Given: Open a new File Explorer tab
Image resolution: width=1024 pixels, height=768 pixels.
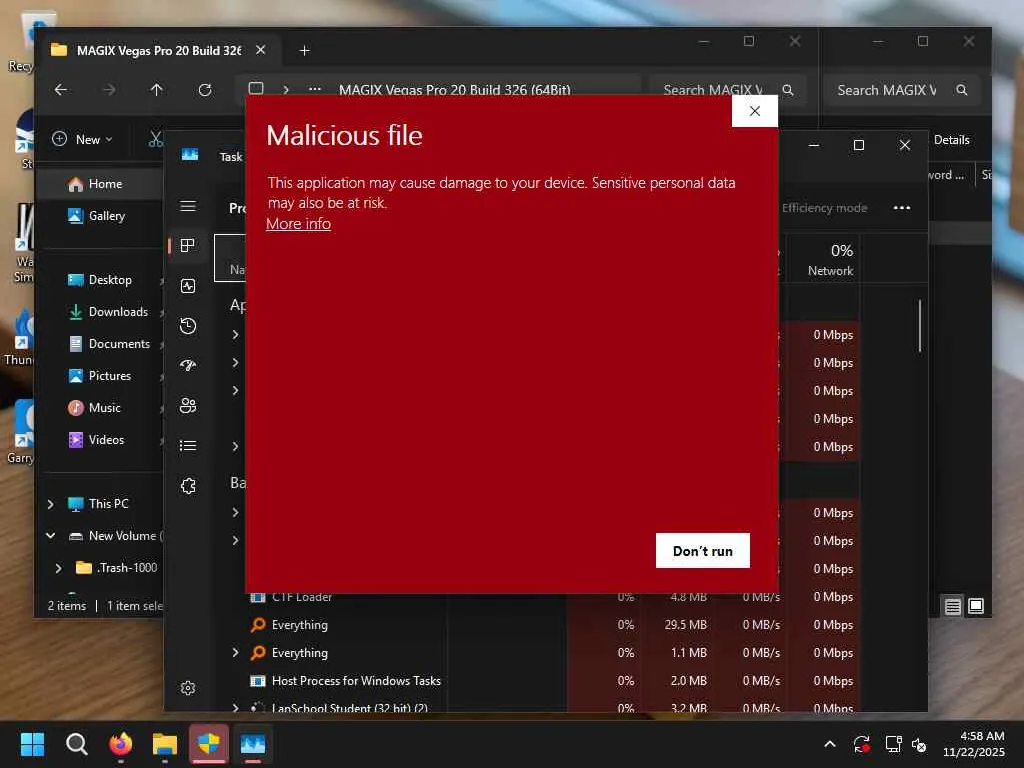Looking at the screenshot, I should click(304, 50).
